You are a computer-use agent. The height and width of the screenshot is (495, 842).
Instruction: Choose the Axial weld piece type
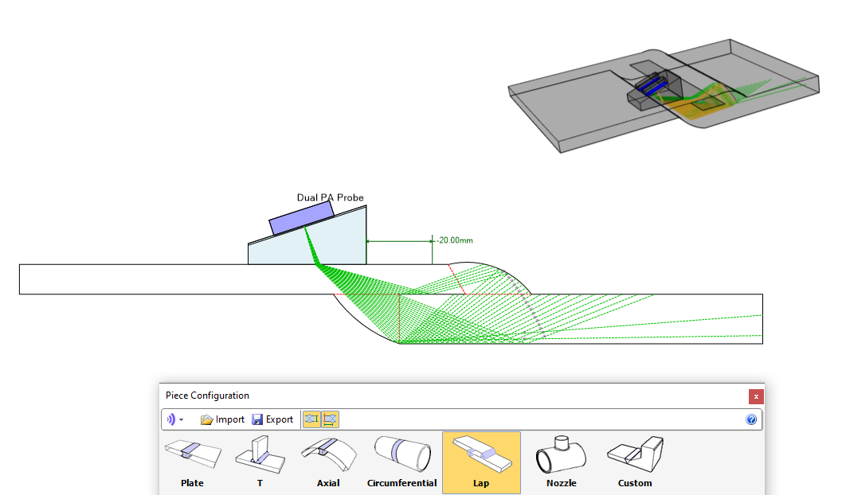[328, 463]
